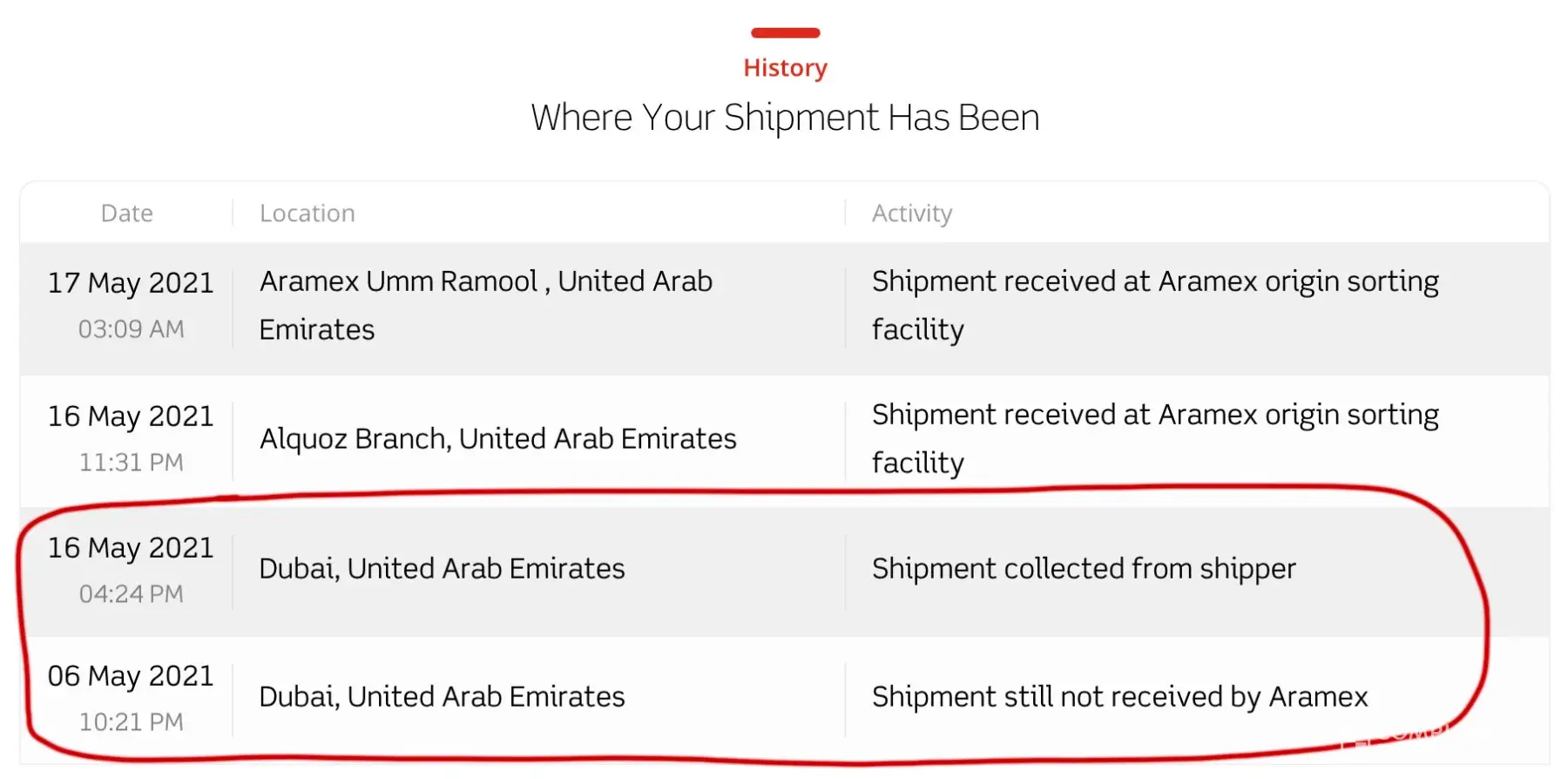
Task: Click the 10:21 PM timestamp
Action: (131, 722)
